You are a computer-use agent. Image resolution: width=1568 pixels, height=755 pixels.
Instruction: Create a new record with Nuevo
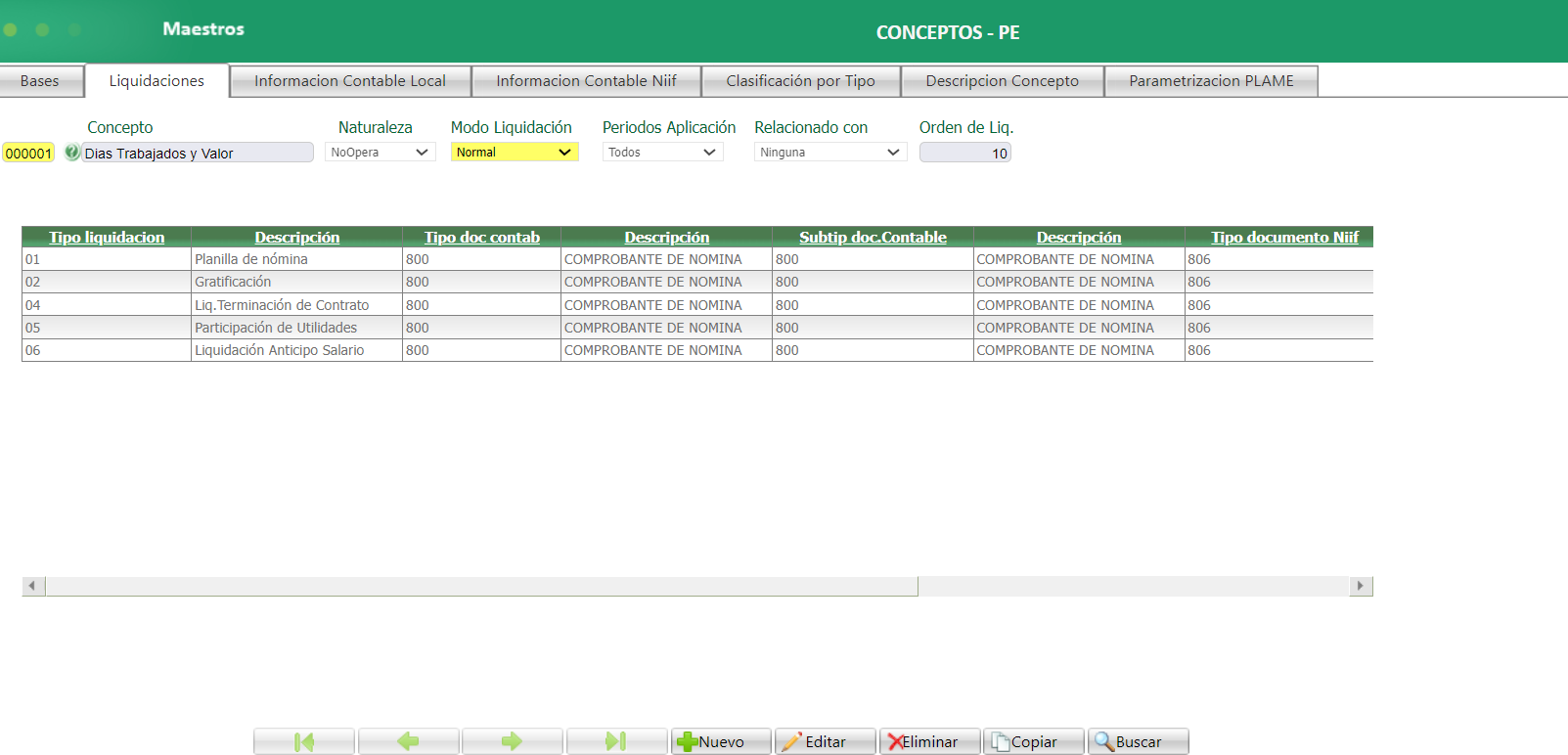tap(721, 741)
